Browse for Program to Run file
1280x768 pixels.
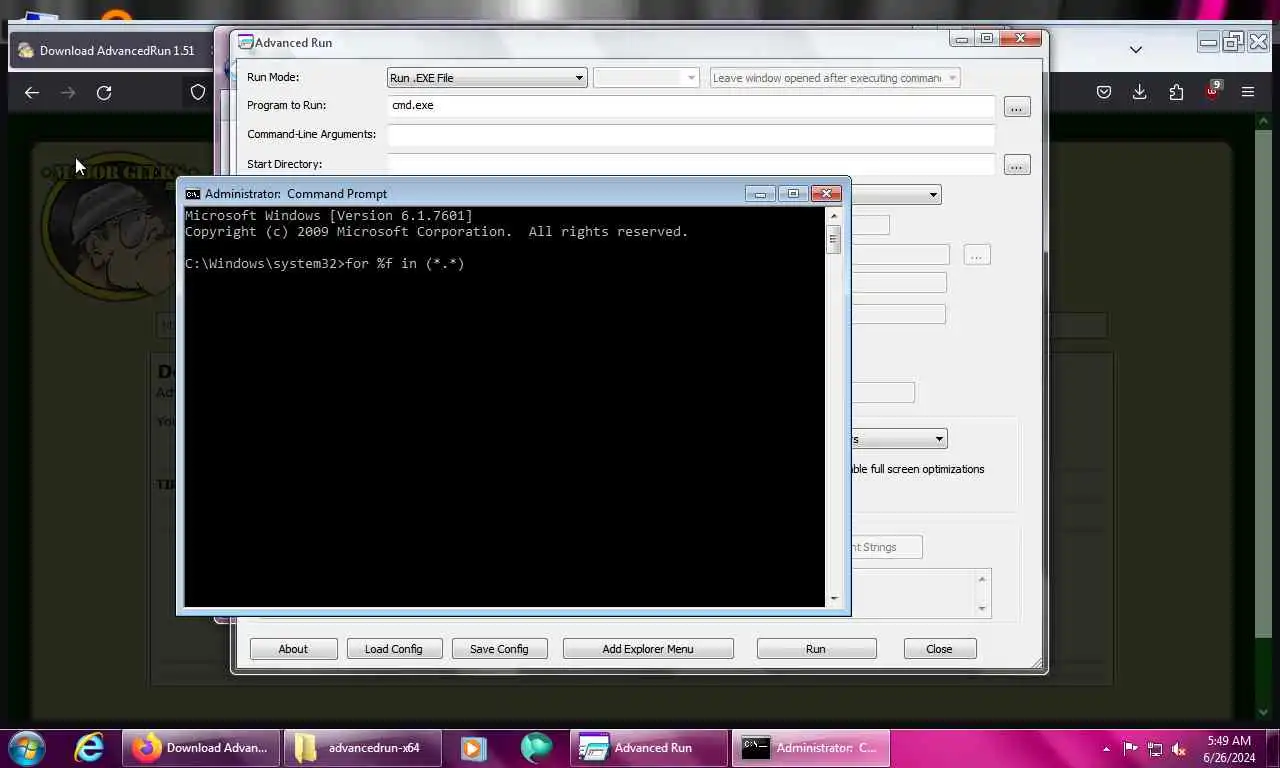coord(1017,106)
